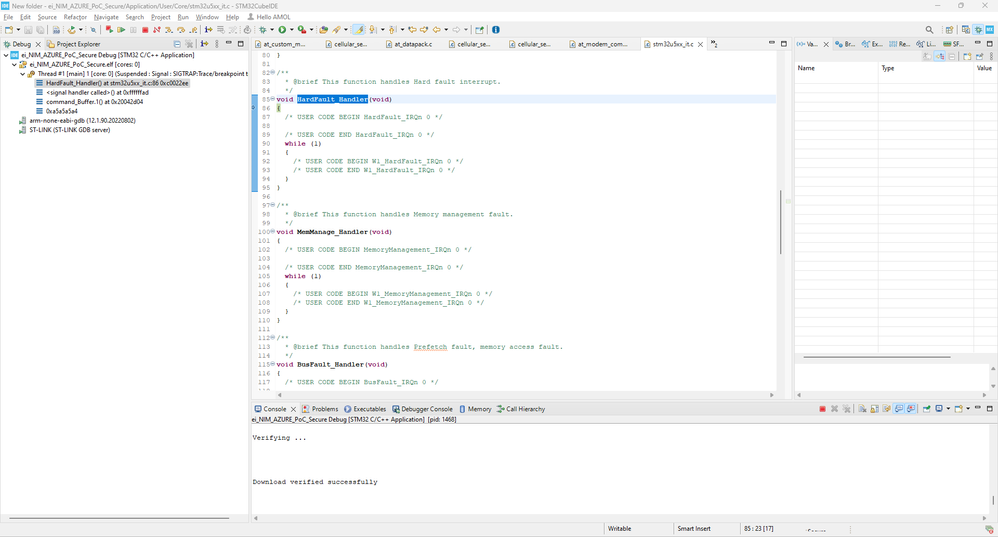Click the editor vertical scrollbar thumb

click(x=780, y=223)
